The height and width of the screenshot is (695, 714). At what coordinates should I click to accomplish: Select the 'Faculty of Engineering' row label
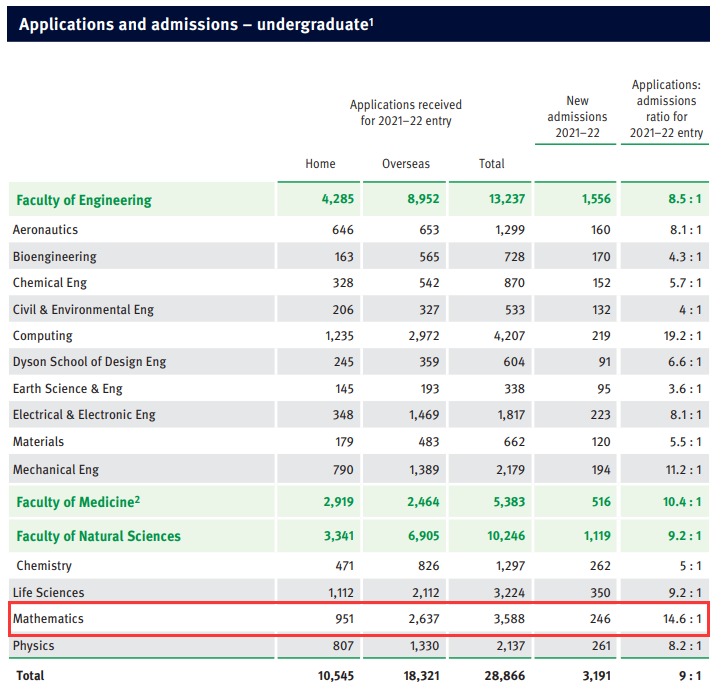tap(84, 200)
